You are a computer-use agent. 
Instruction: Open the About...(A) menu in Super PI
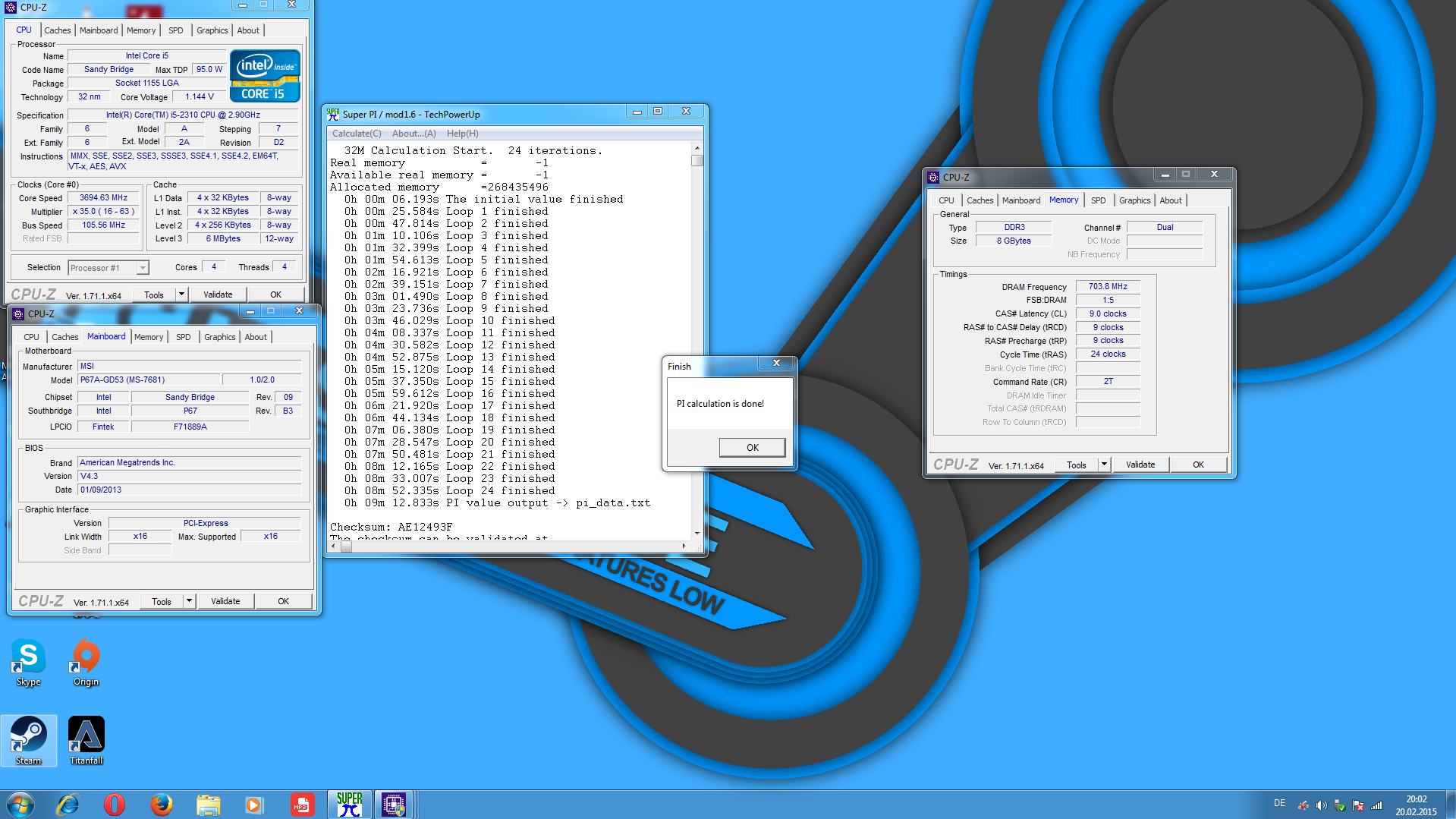coord(414,134)
